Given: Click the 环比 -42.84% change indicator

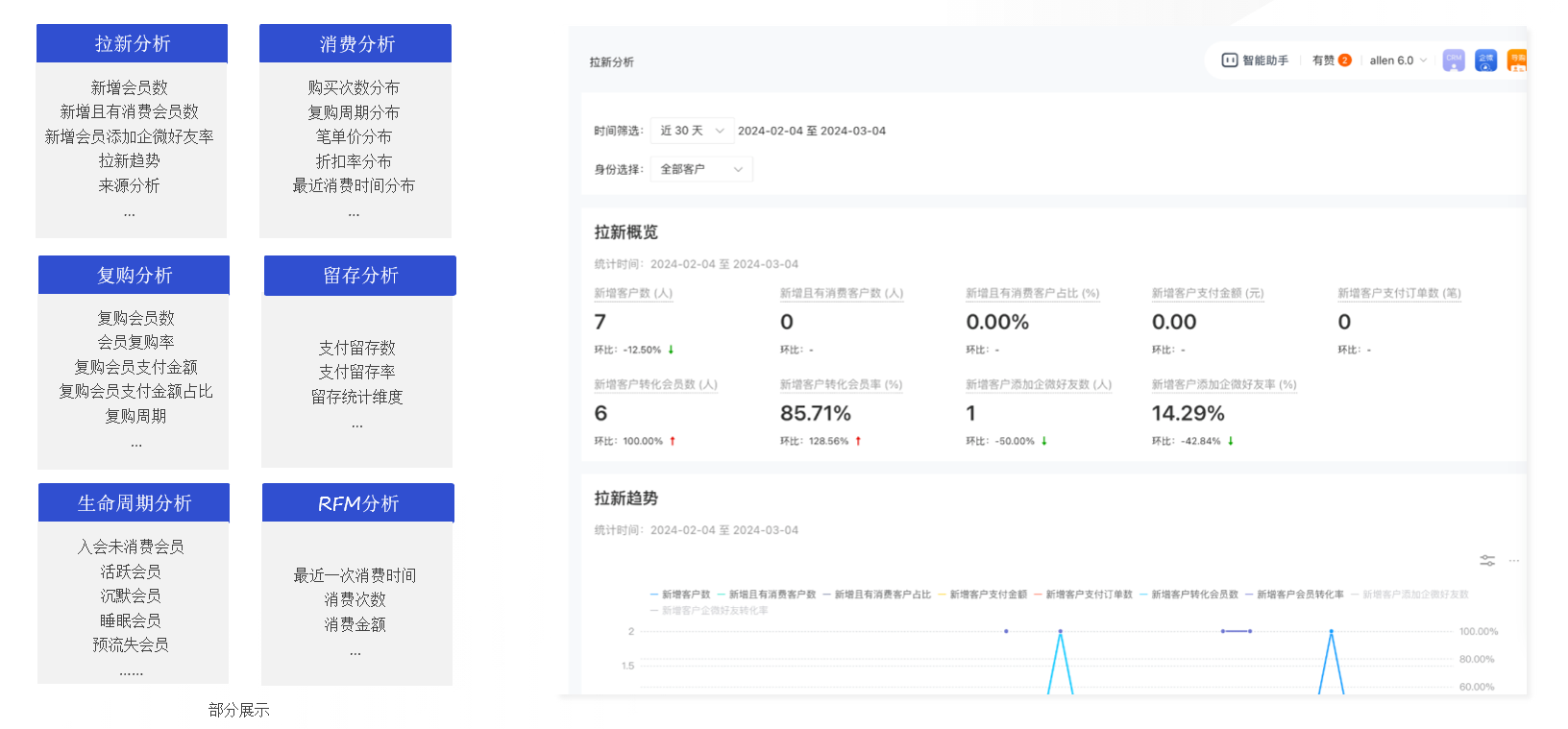Looking at the screenshot, I should (1192, 441).
